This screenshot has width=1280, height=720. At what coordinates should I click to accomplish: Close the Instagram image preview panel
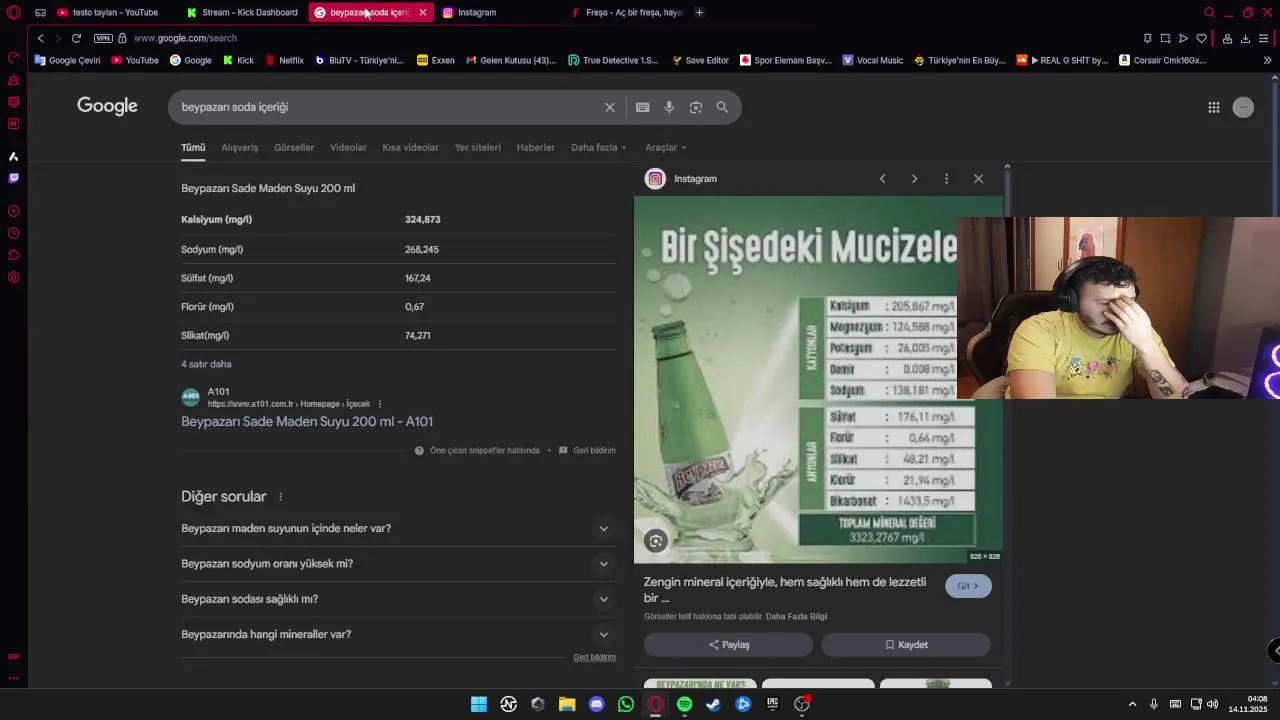coord(978,178)
